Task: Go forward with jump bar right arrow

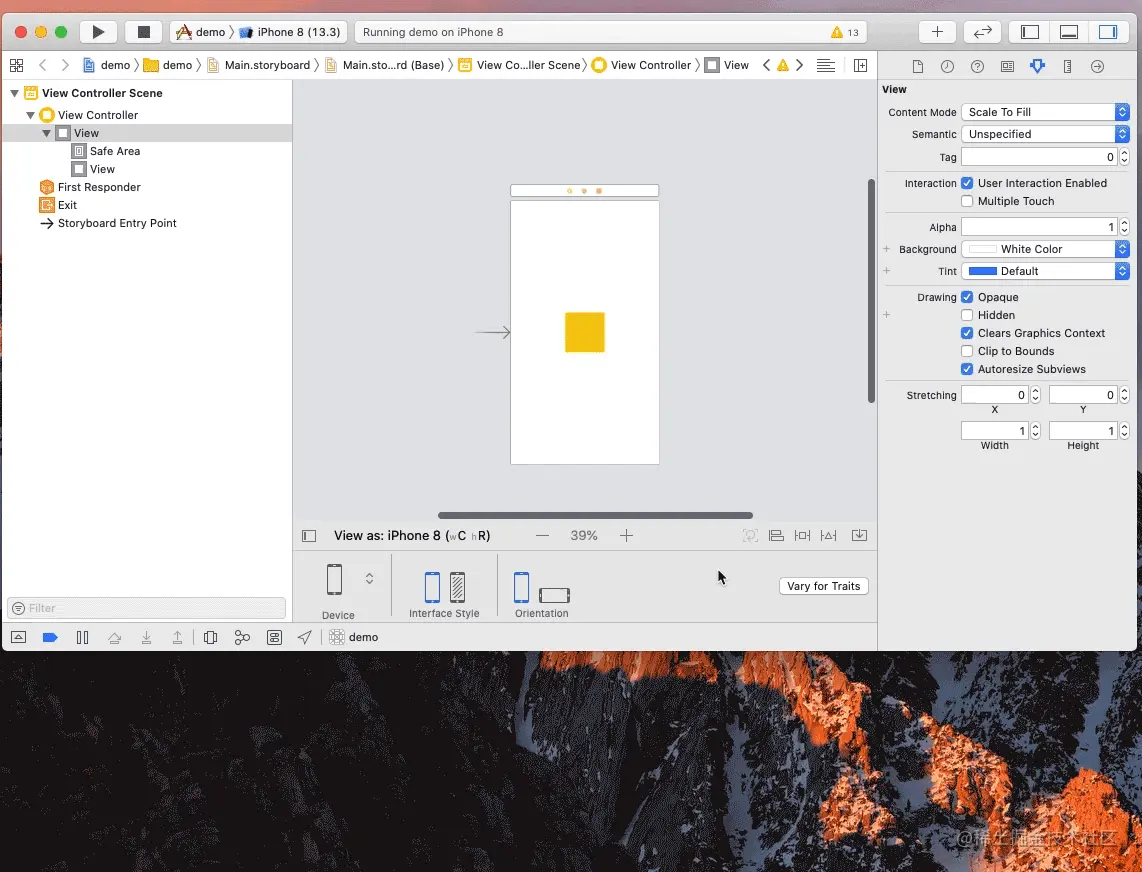Action: point(65,65)
